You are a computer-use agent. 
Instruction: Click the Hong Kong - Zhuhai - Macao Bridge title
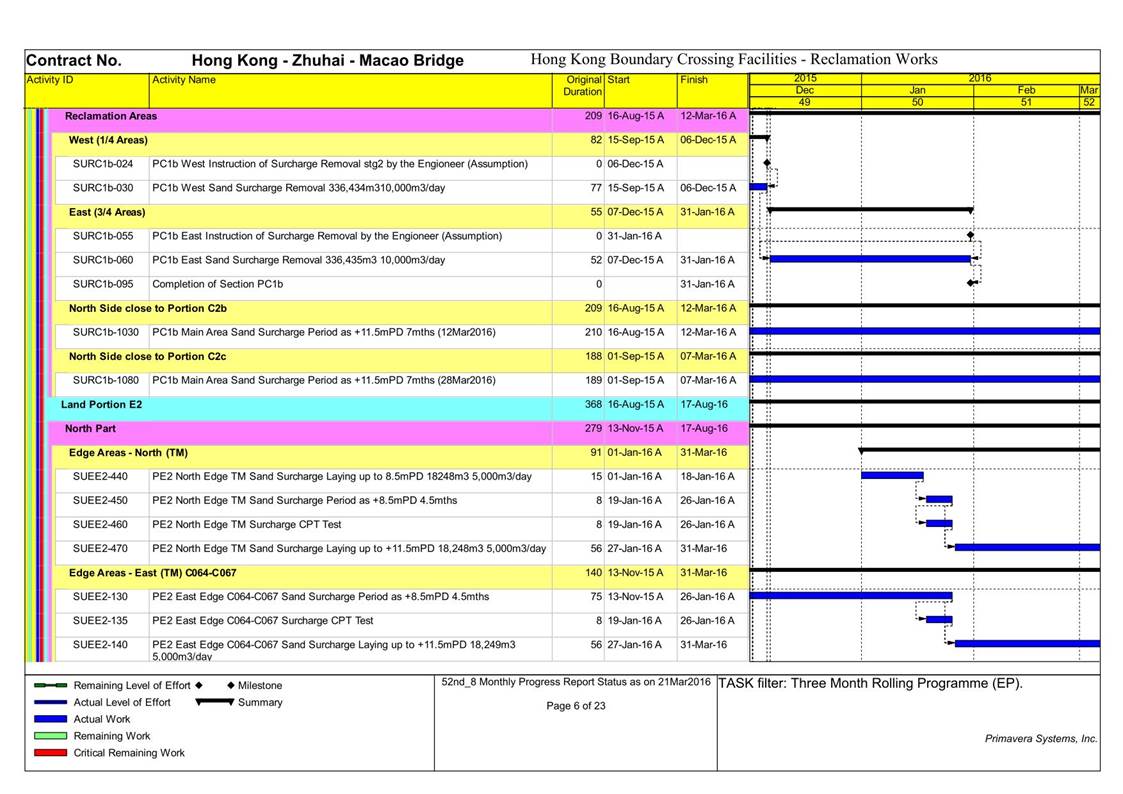point(328,60)
